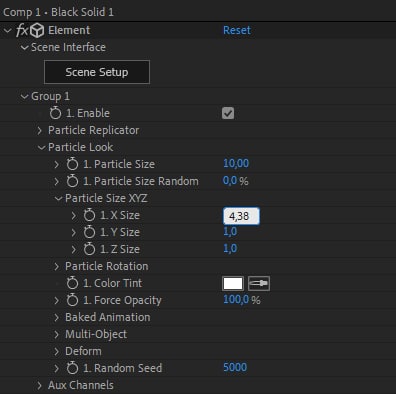The height and width of the screenshot is (394, 396).
Task: Uncheck the 1. Enable checkbox
Action: click(x=228, y=113)
